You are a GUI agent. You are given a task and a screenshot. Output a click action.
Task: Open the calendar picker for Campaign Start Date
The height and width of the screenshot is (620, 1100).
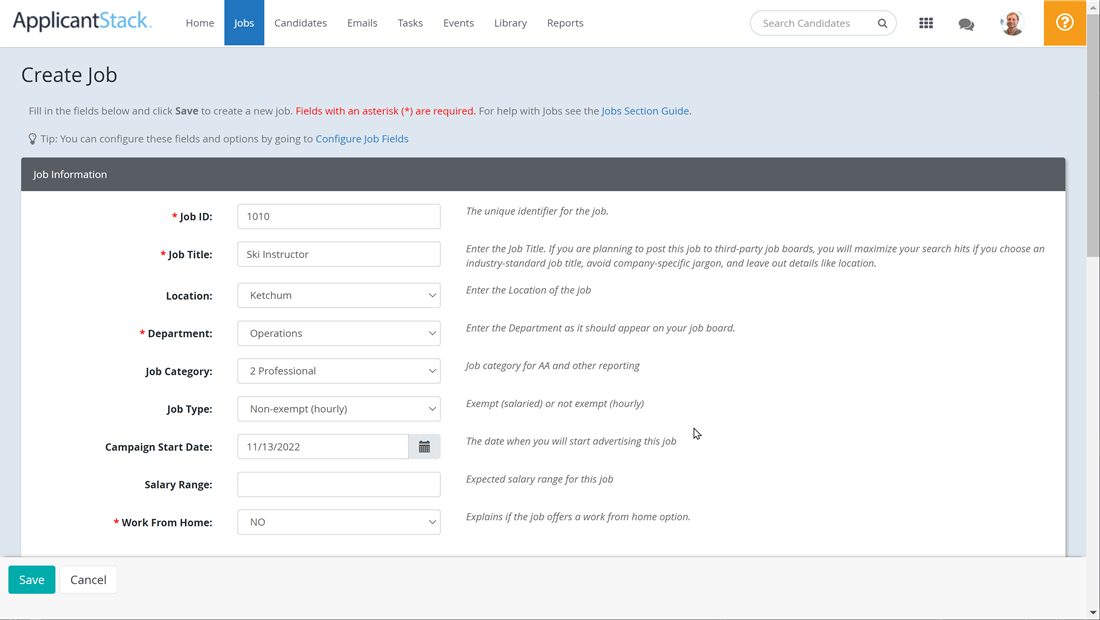(423, 446)
